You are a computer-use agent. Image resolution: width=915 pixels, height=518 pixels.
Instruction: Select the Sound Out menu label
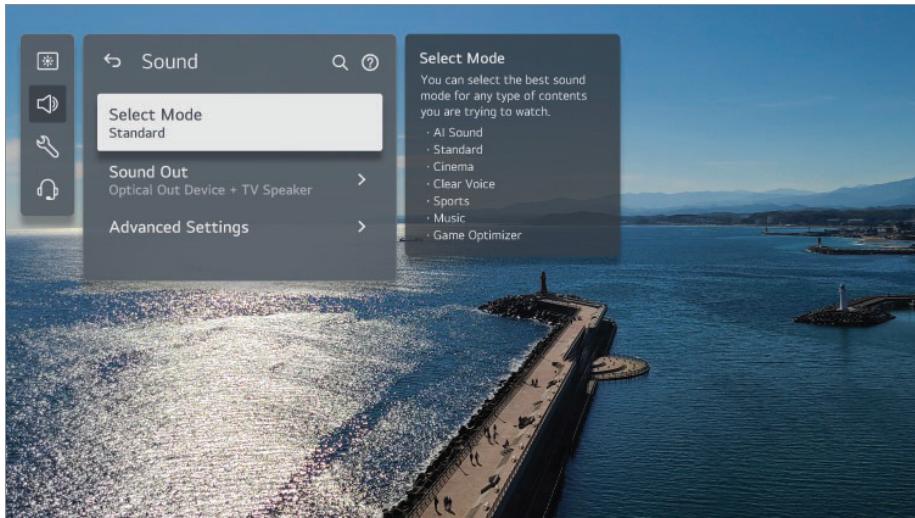pyautogui.click(x=148, y=172)
